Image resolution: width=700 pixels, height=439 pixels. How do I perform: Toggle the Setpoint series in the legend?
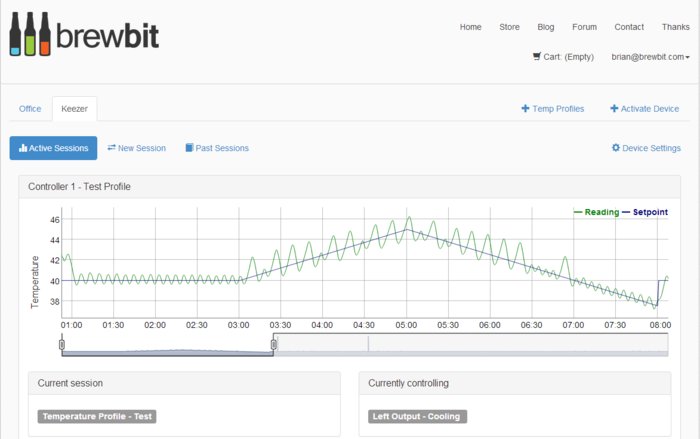point(645,212)
